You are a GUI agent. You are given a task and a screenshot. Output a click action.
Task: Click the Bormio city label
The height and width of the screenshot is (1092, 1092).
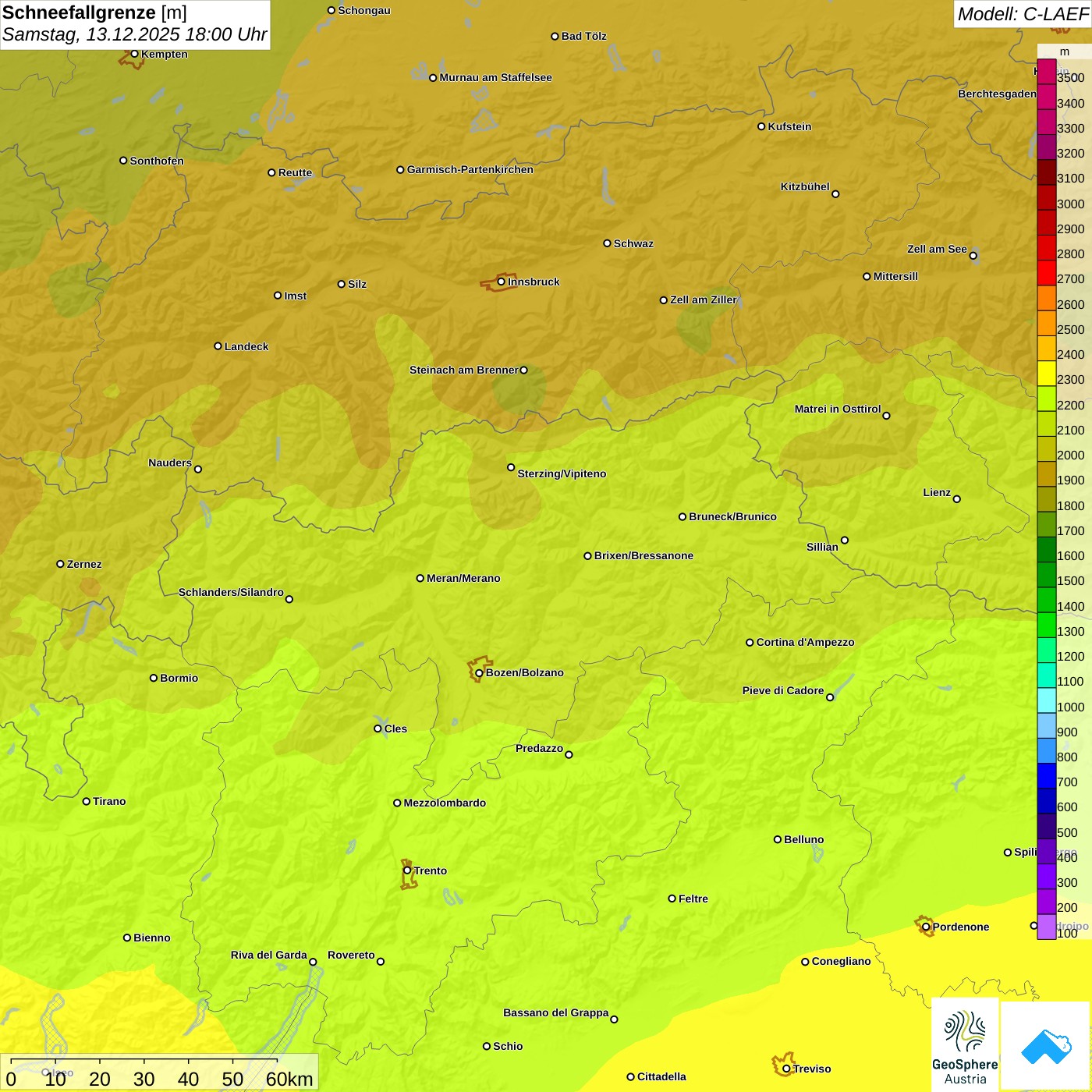click(x=179, y=678)
